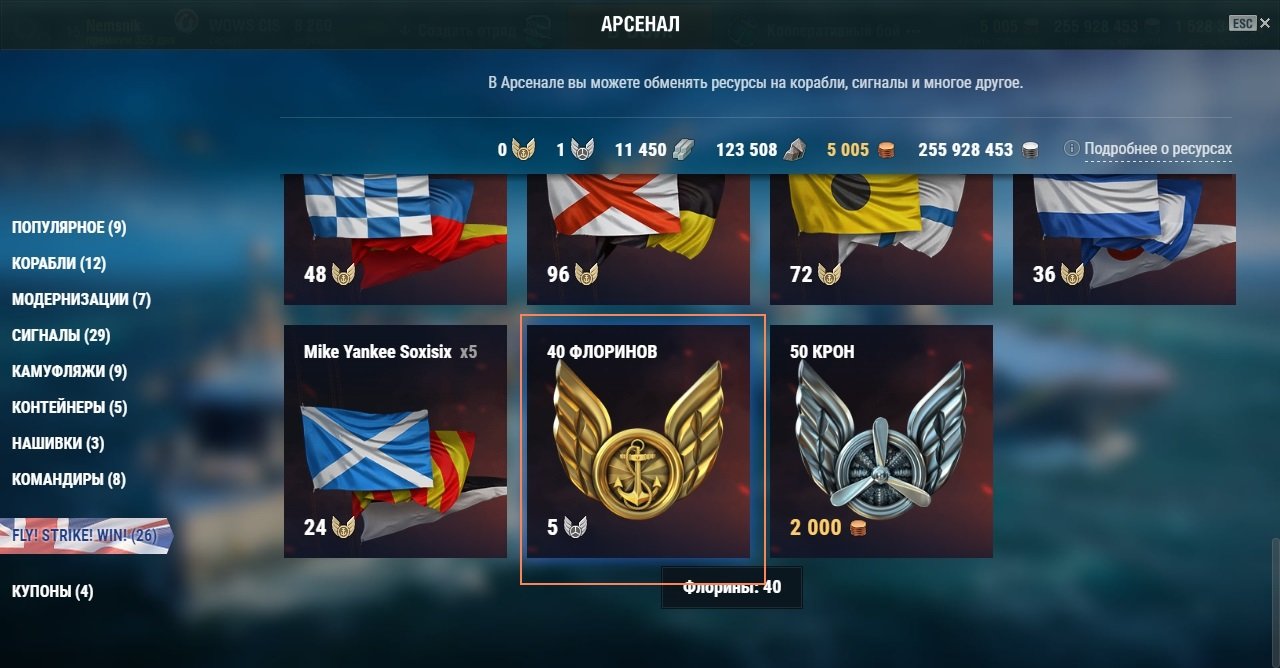
Task: Open the Купоны (4) section
Action: click(52, 592)
